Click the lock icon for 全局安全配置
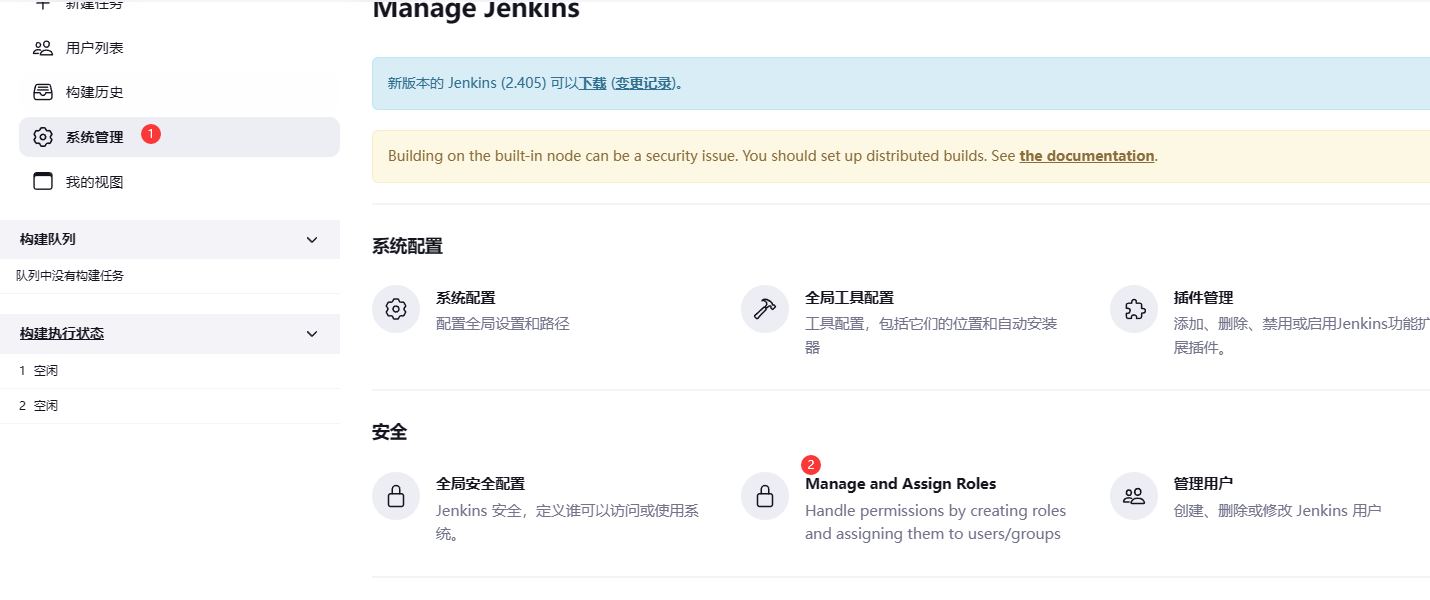This screenshot has height=600, width=1430. [x=396, y=496]
